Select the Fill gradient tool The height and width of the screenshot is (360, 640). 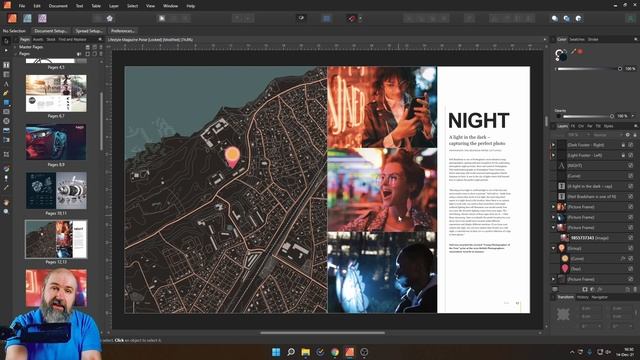click(x=6, y=169)
